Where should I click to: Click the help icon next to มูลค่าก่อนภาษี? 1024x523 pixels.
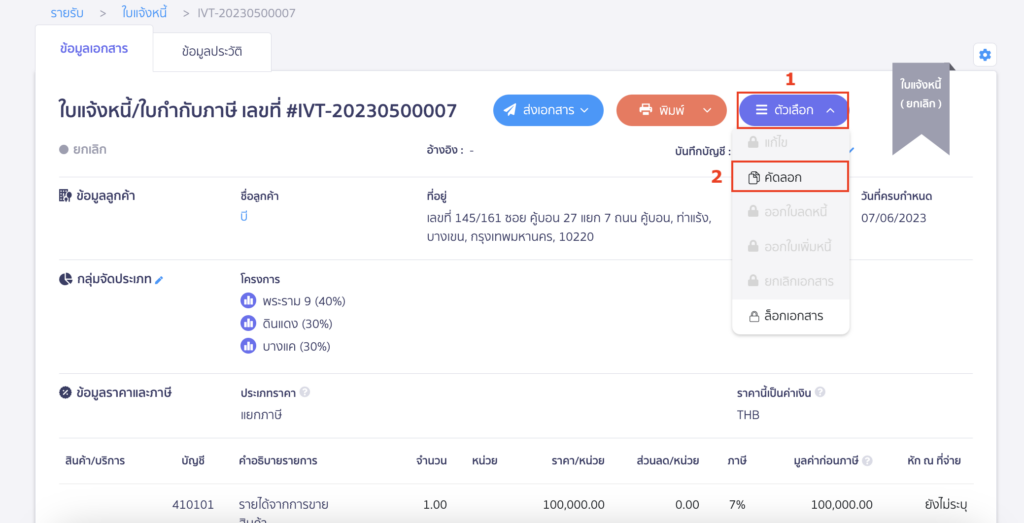[867, 461]
